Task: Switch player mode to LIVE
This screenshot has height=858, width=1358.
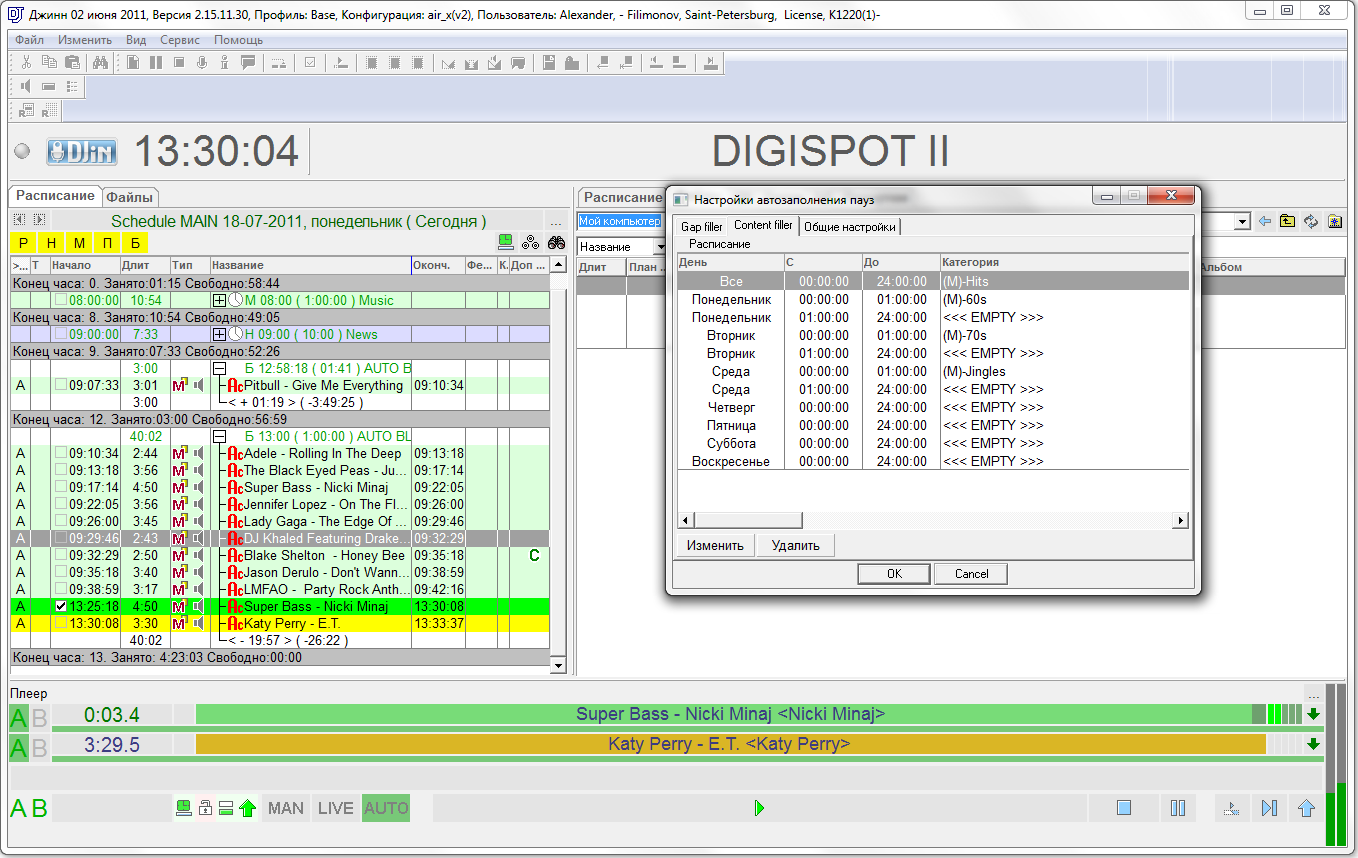Action: [335, 808]
